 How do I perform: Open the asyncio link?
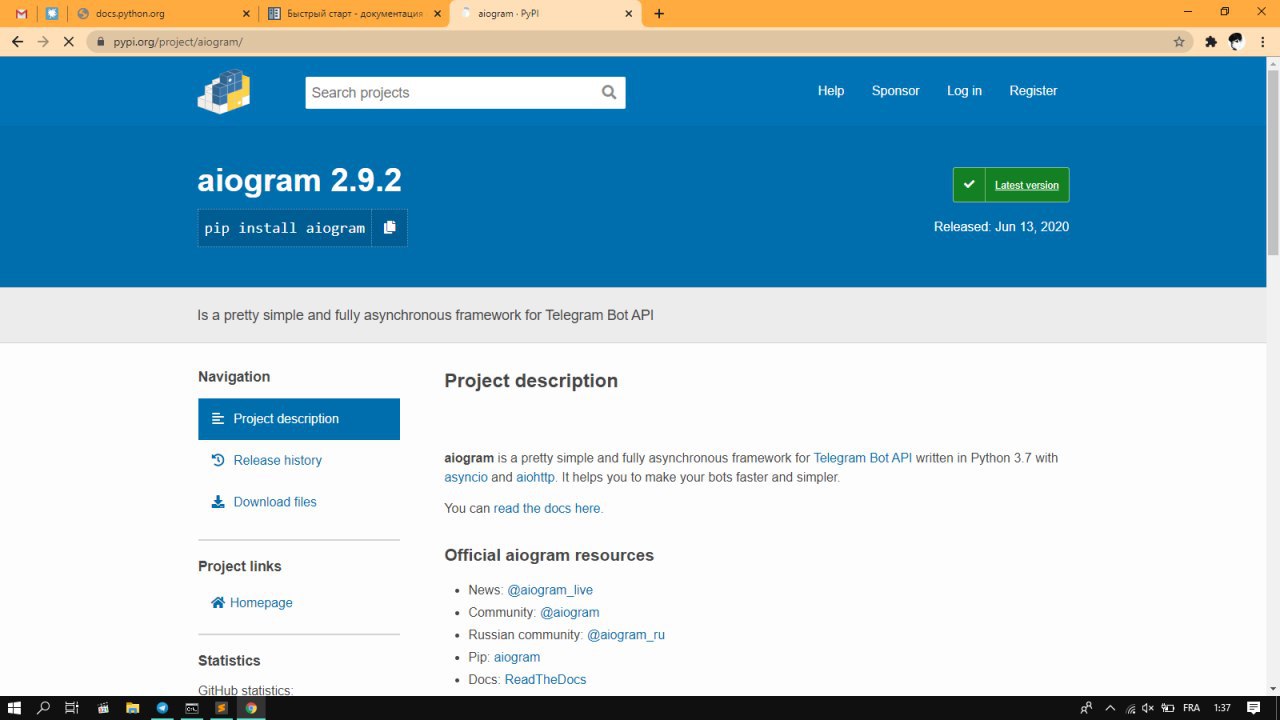point(466,478)
